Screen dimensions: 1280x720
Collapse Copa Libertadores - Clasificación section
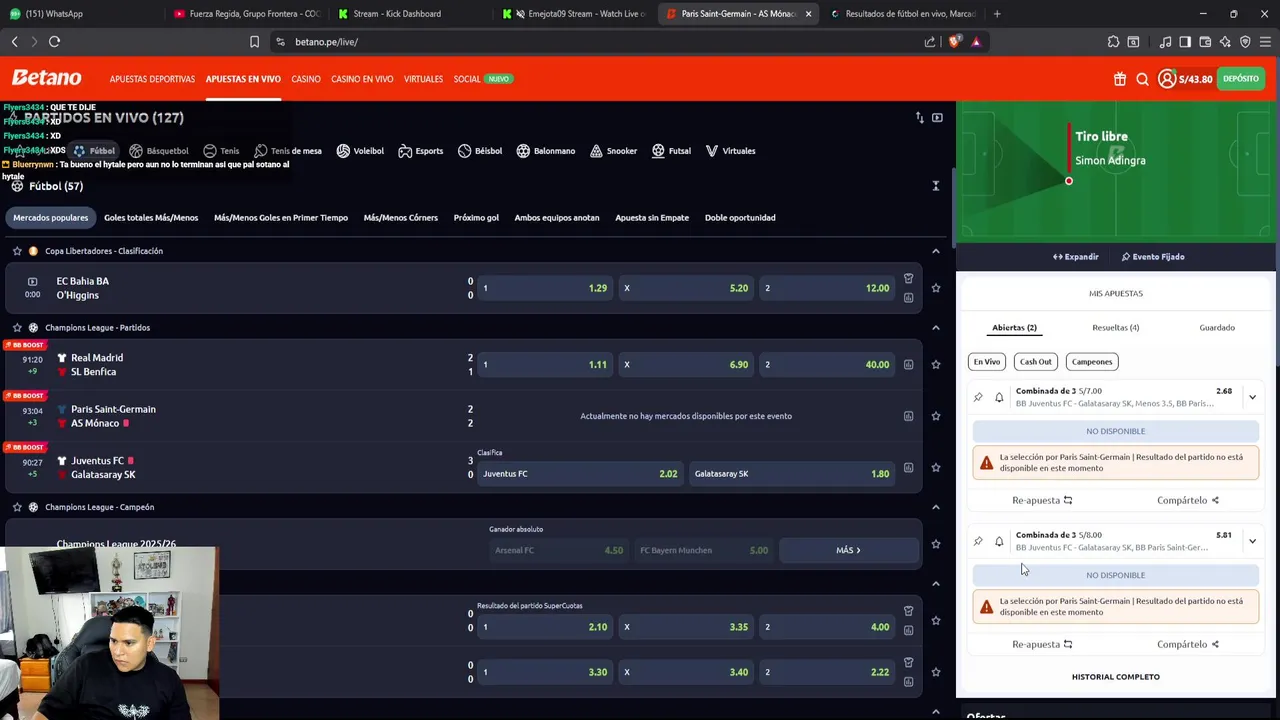[936, 251]
